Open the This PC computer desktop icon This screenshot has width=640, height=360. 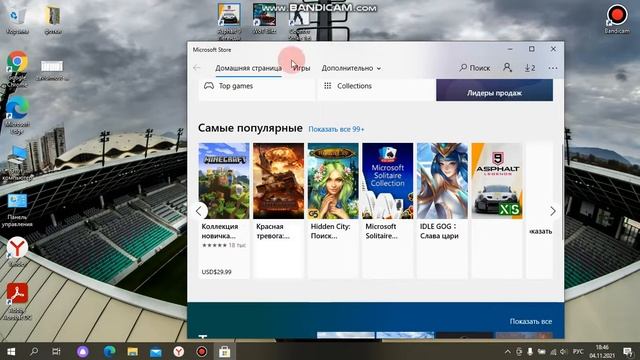click(x=17, y=163)
